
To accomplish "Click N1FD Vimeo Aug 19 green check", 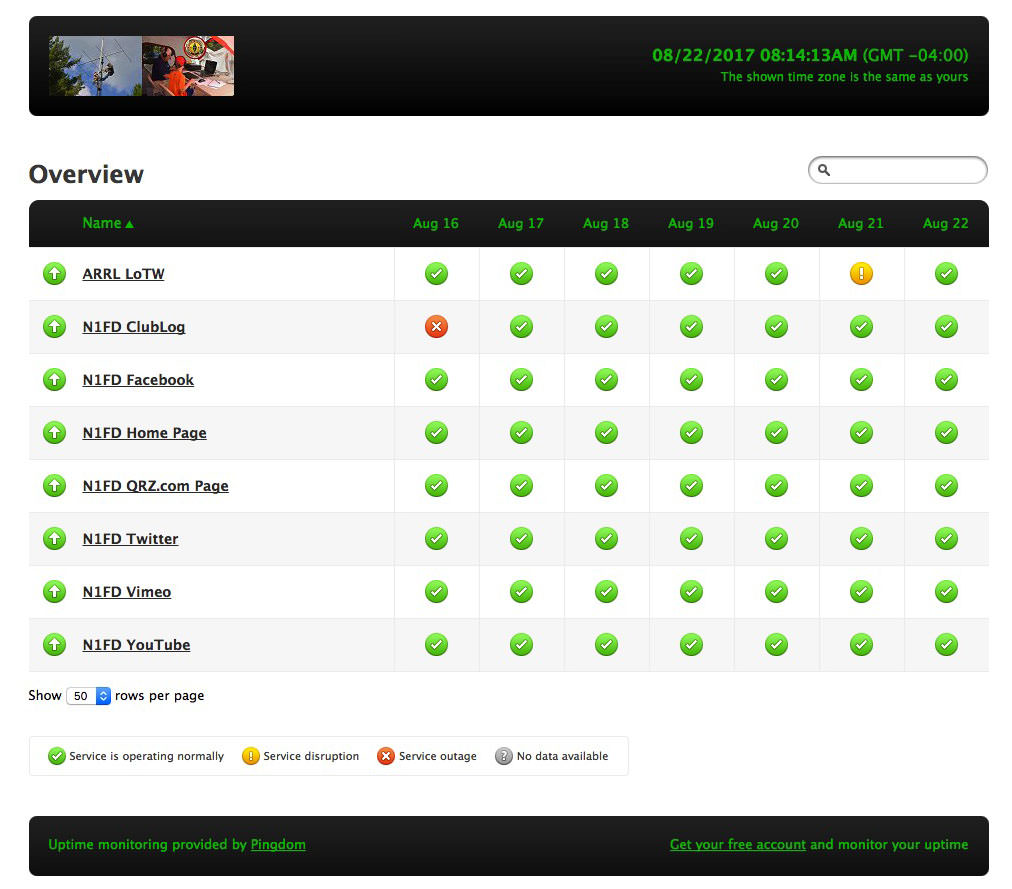I will (x=691, y=591).
